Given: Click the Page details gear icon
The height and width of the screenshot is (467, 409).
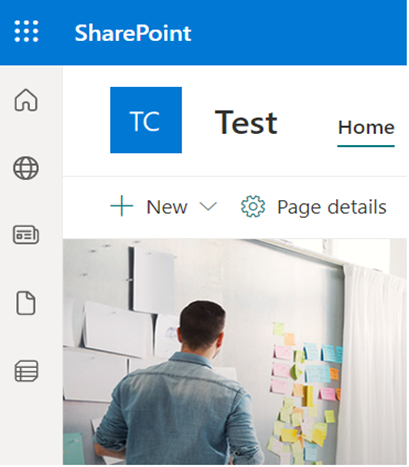Looking at the screenshot, I should (253, 206).
